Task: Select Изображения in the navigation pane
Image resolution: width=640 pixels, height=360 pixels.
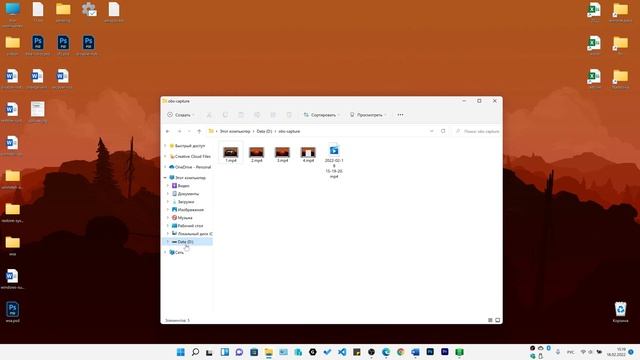Action: tap(187, 210)
